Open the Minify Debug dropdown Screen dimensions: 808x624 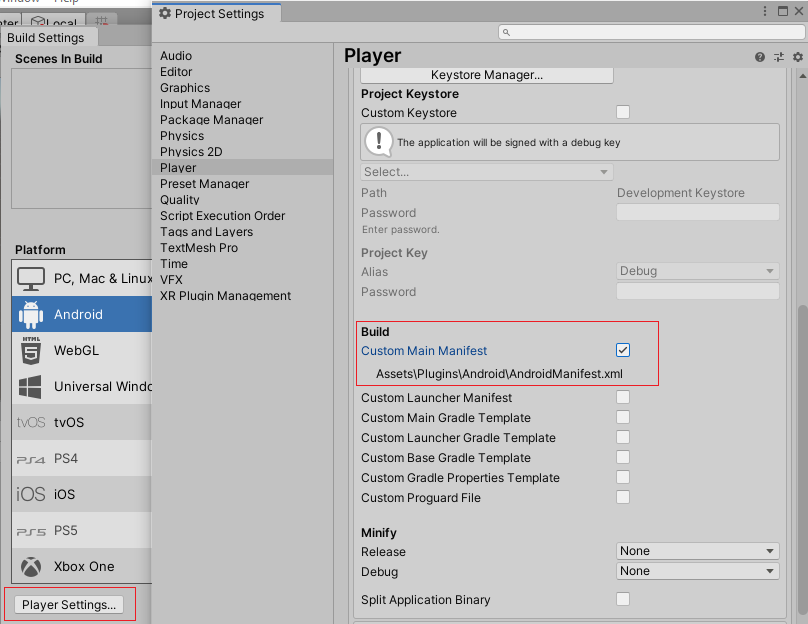tap(697, 571)
